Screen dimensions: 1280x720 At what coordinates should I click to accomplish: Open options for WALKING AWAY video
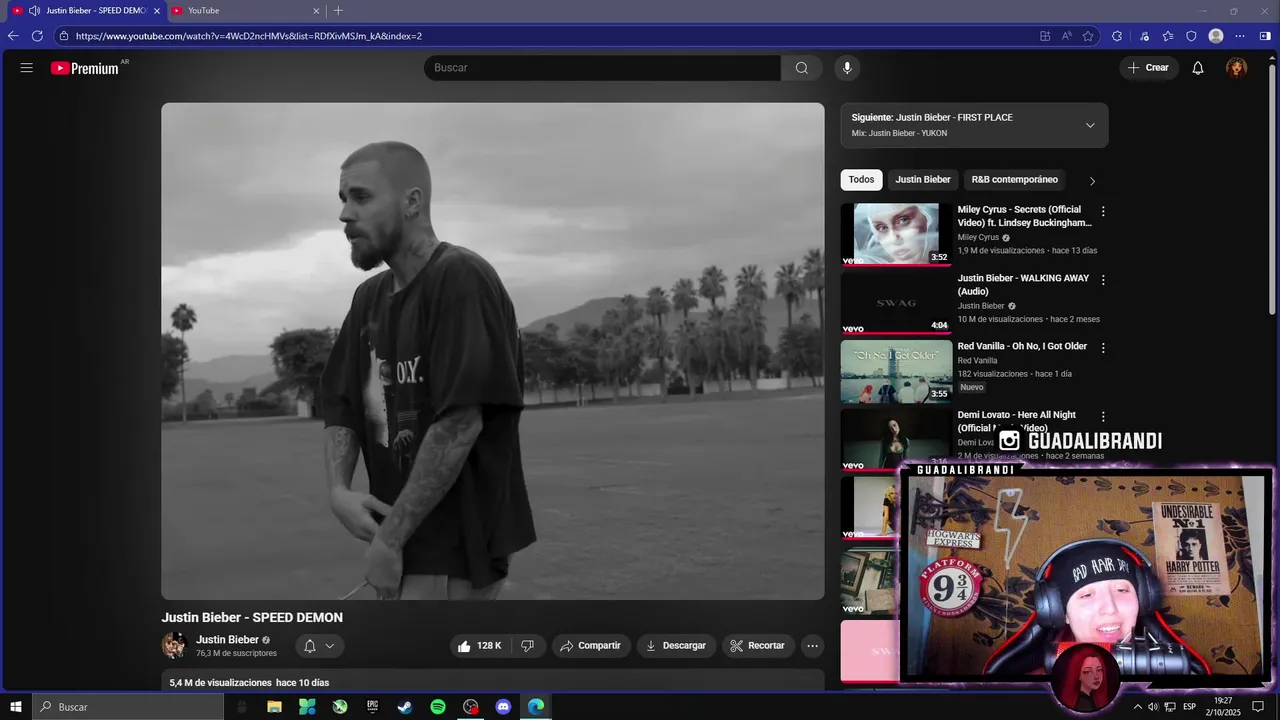(x=1103, y=280)
